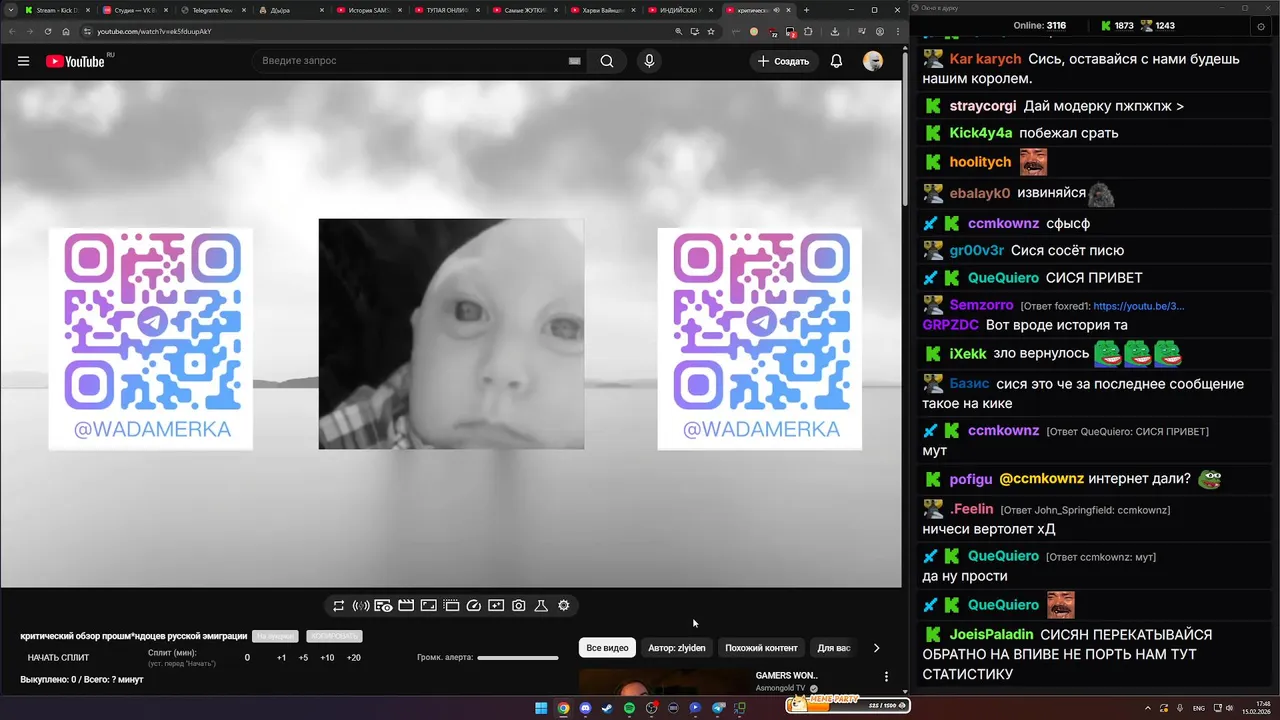Show more video filter chips arrow
Screen dimensions: 1280x720
point(876,648)
